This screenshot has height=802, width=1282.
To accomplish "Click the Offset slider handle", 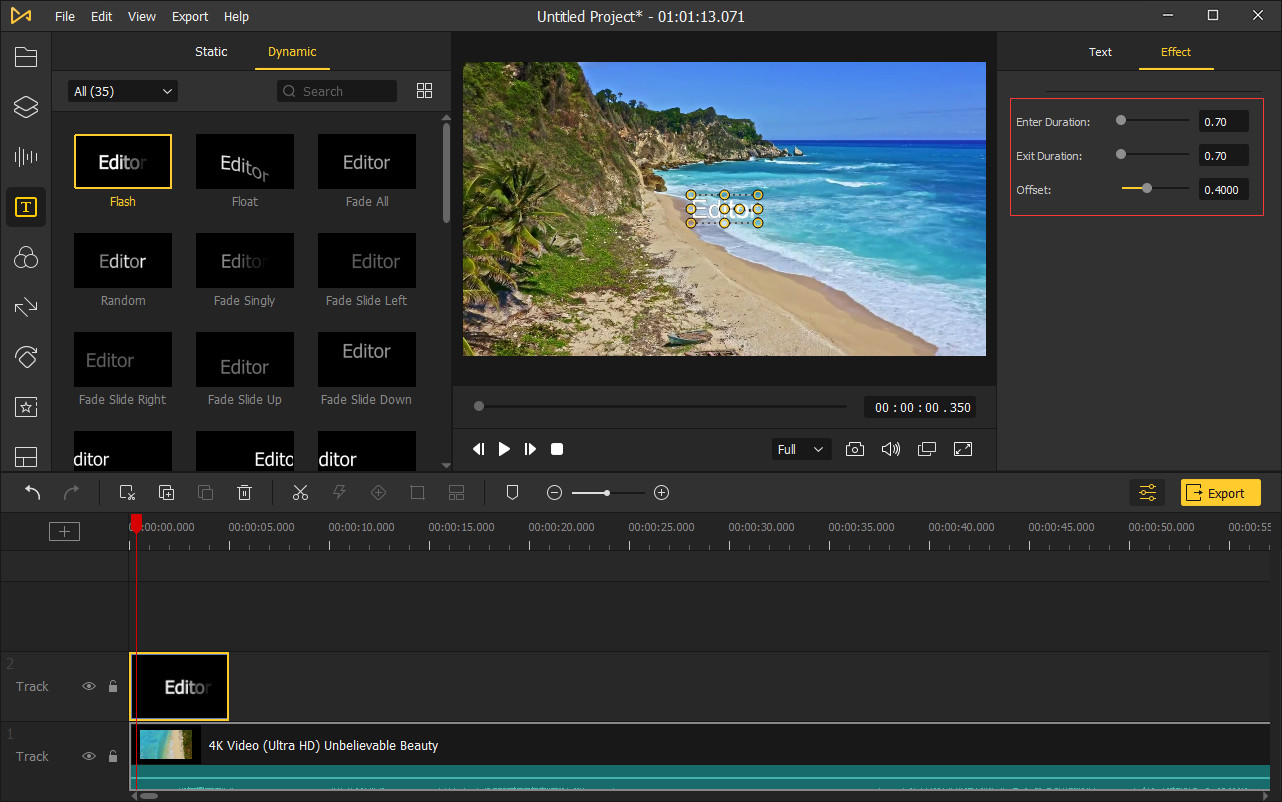I will [x=1147, y=188].
